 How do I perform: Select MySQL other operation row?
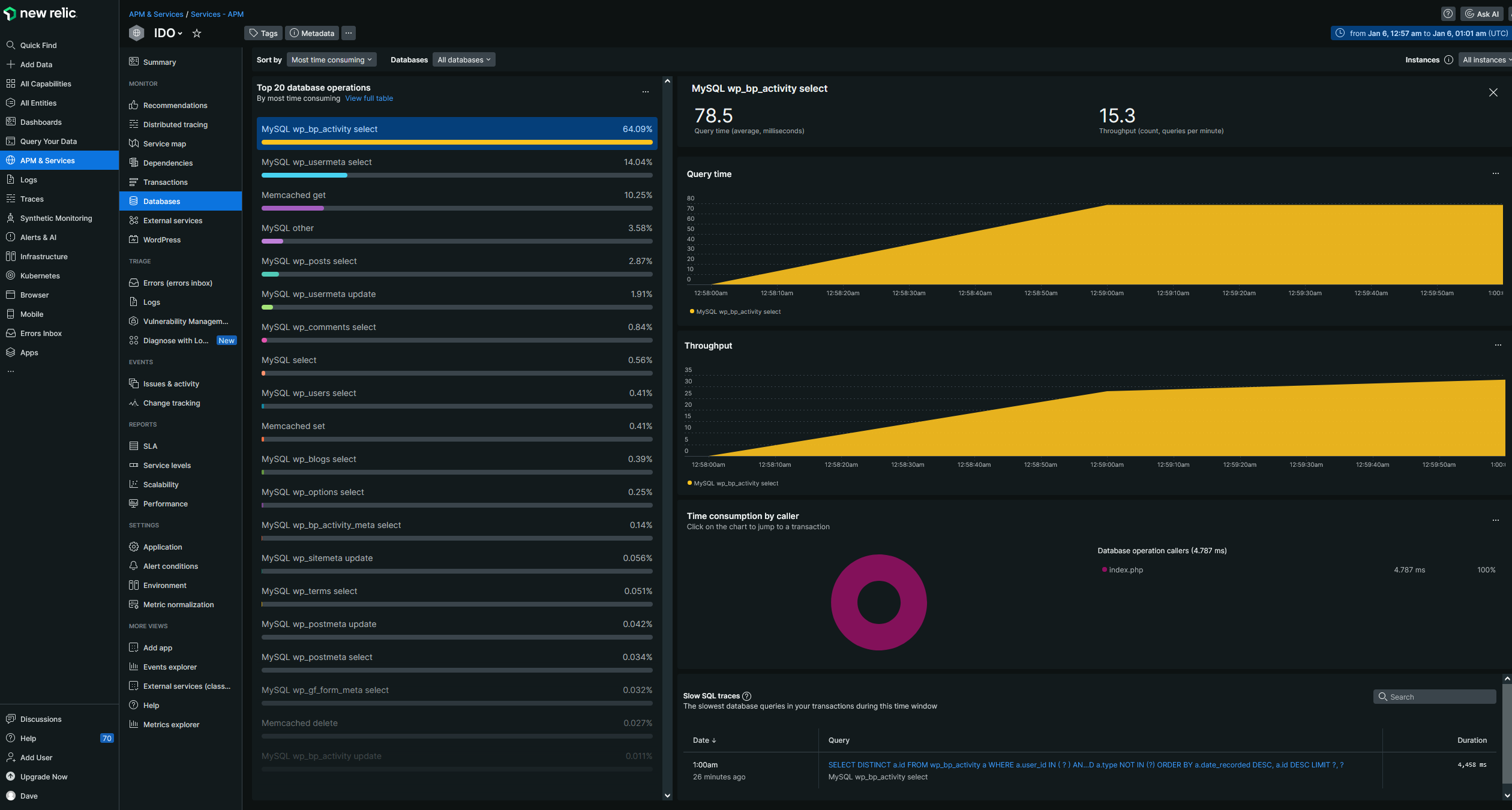[x=457, y=233]
